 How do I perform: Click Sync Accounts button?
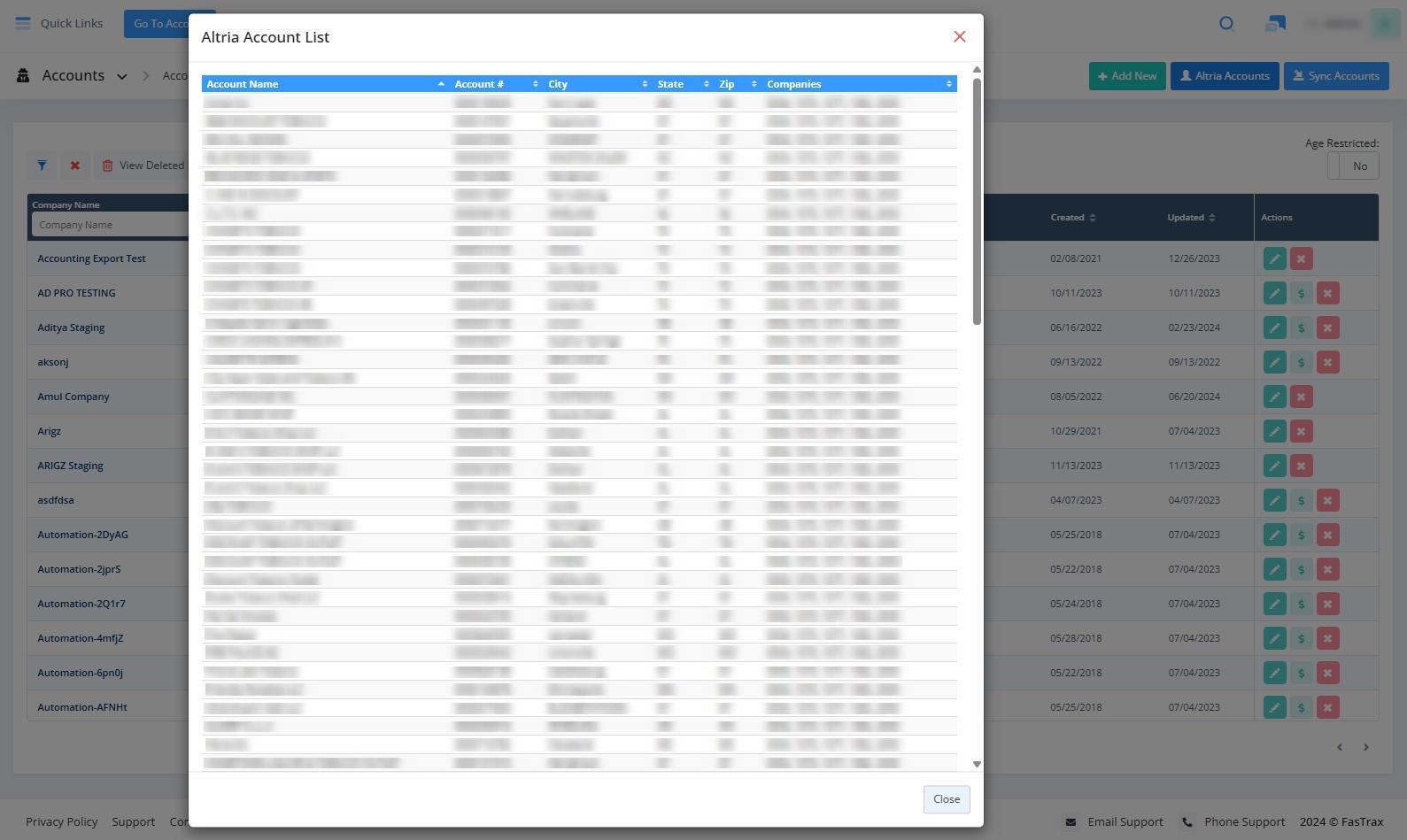click(x=1336, y=76)
